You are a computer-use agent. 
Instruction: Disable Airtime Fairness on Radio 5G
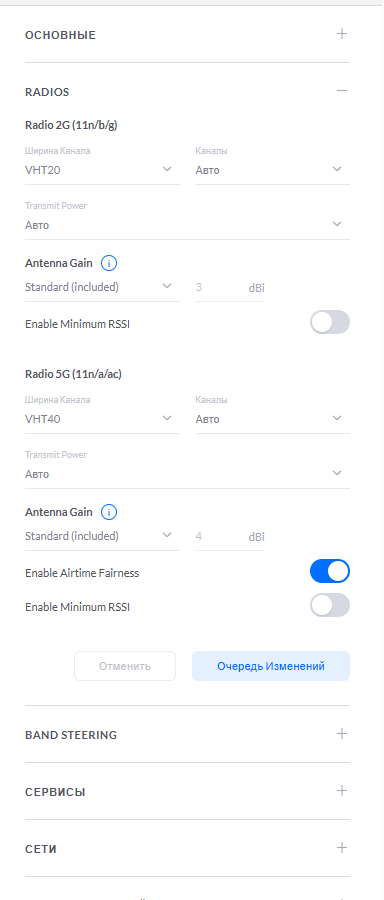[x=330, y=571]
